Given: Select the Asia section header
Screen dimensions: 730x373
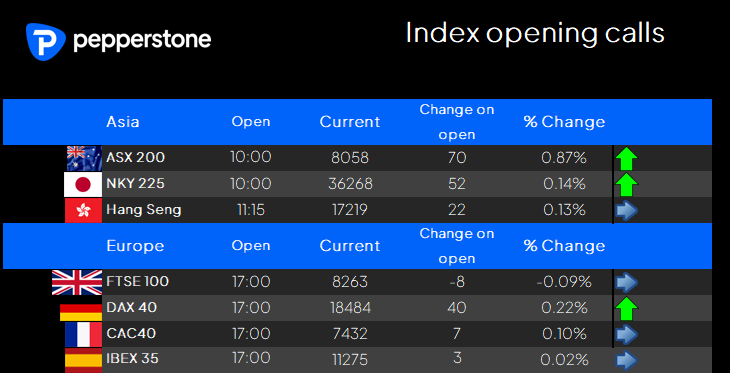Looking at the screenshot, I should click(122, 122).
